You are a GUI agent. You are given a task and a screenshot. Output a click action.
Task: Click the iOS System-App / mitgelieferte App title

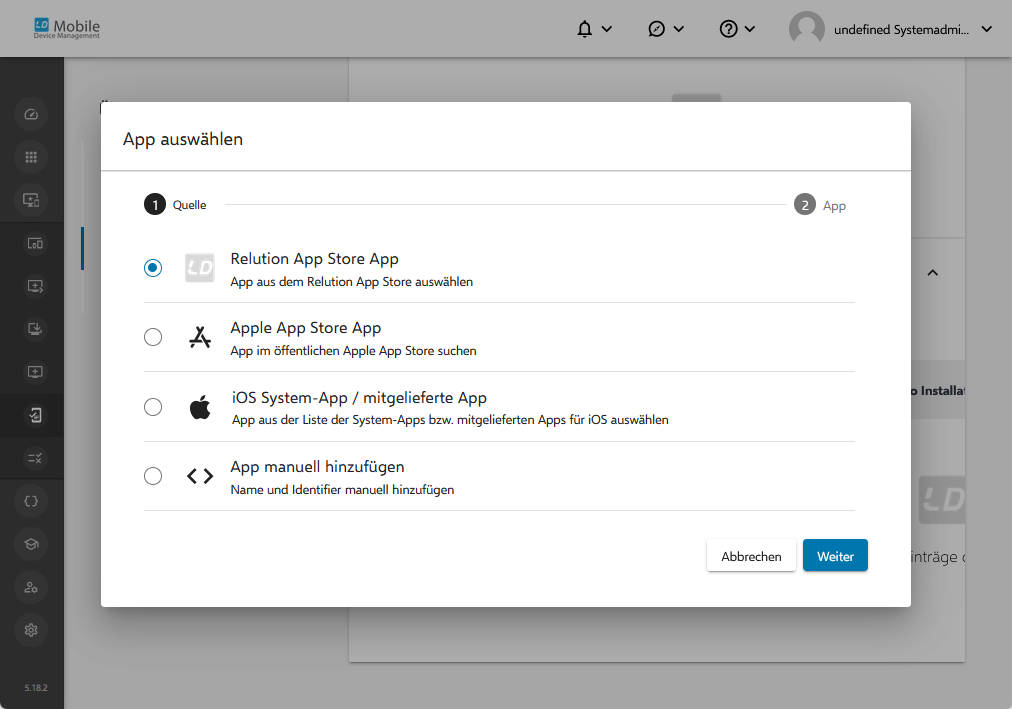359,397
